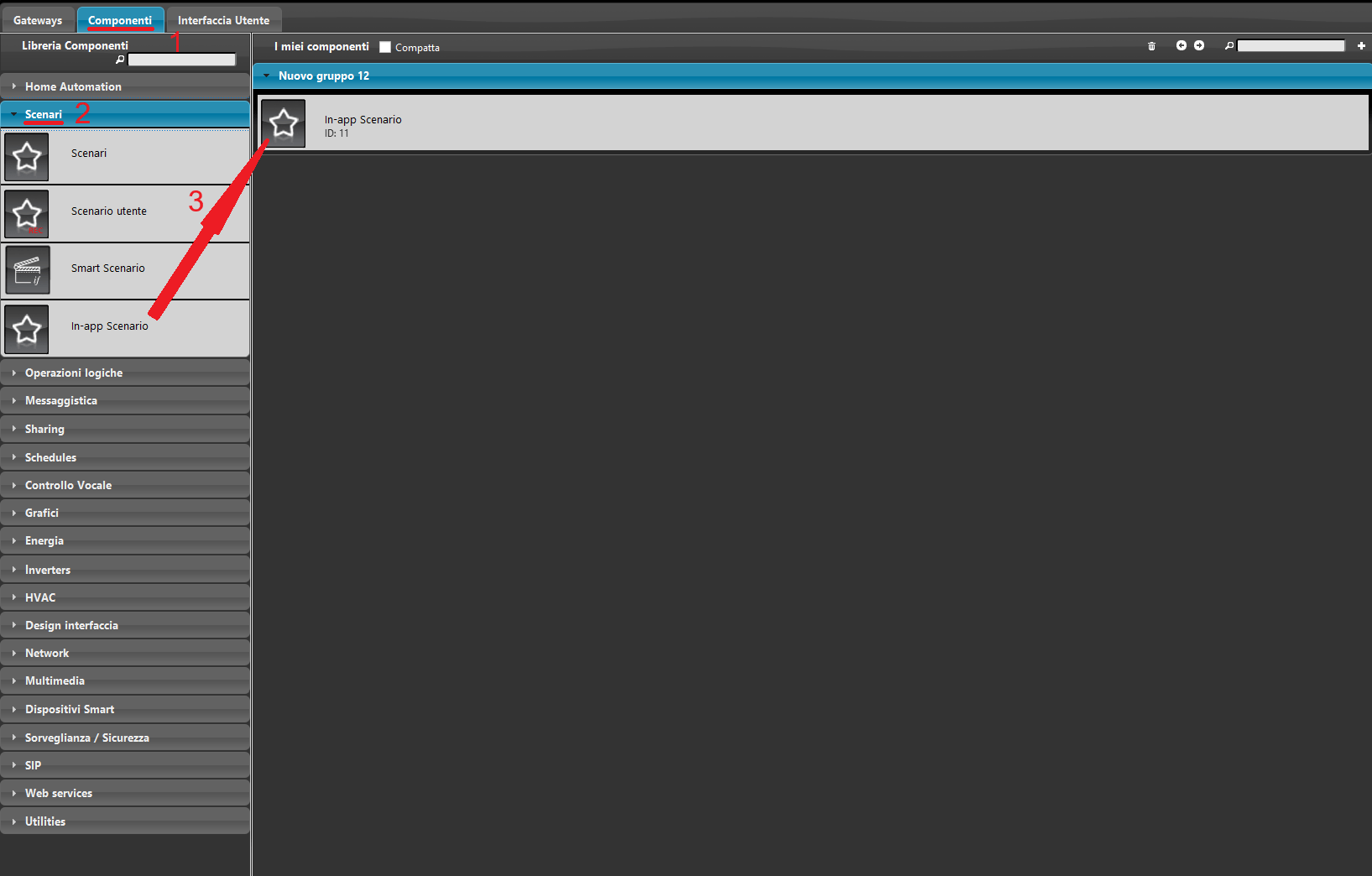Image resolution: width=1372 pixels, height=876 pixels.
Task: Expand the Sharing section
Action: coord(125,429)
